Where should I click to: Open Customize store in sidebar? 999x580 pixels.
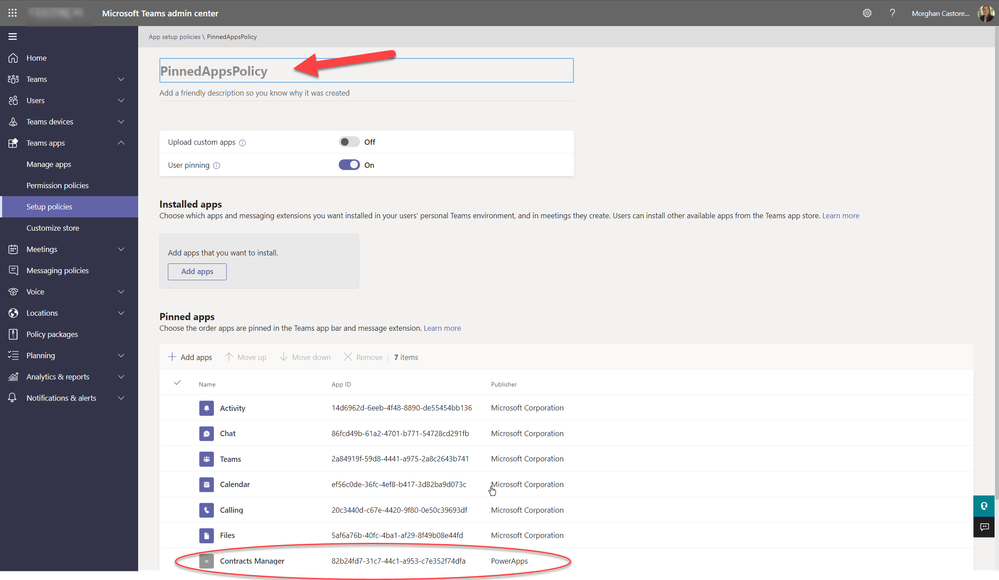pos(53,228)
